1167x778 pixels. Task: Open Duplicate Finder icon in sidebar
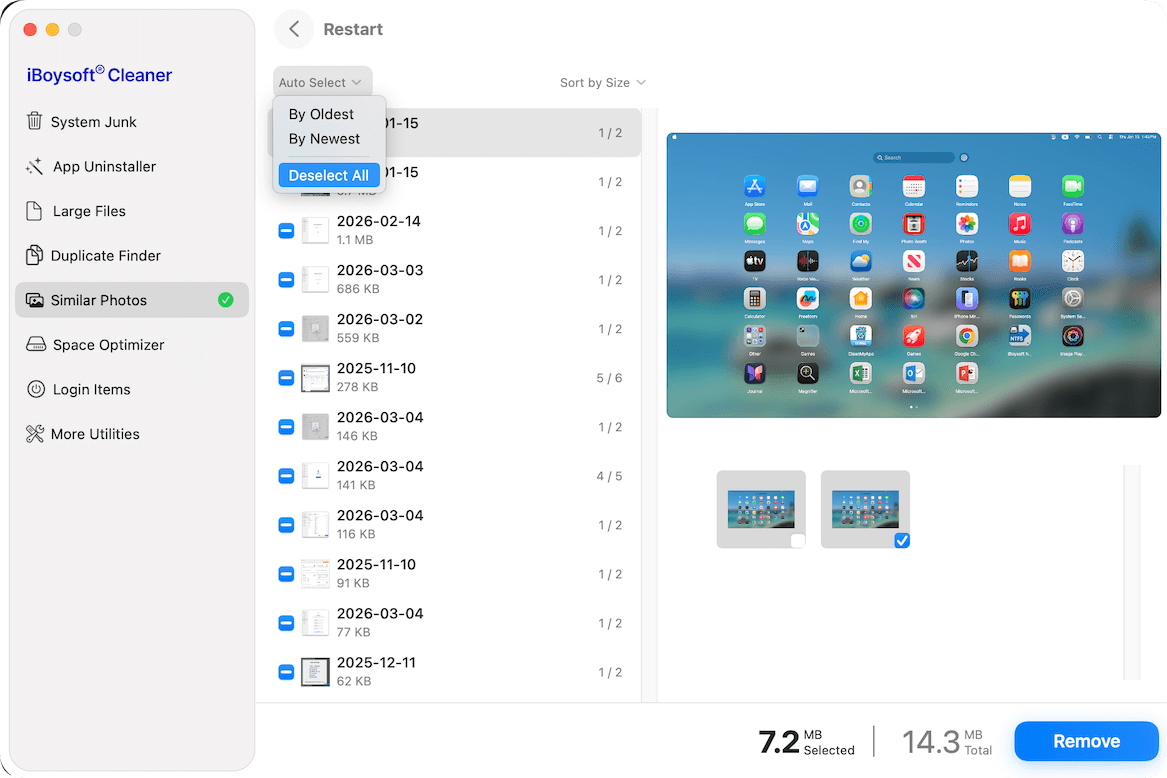point(34,256)
